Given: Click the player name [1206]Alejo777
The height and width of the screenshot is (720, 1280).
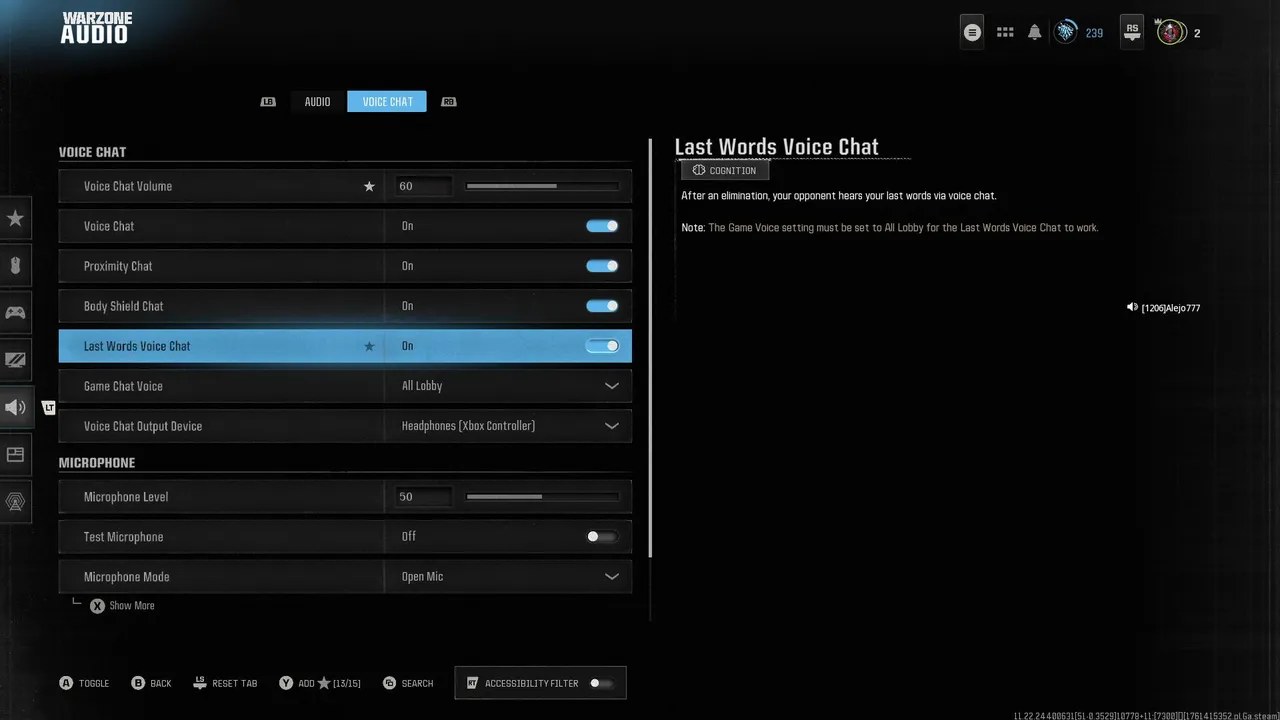Looking at the screenshot, I should coord(1171,308).
